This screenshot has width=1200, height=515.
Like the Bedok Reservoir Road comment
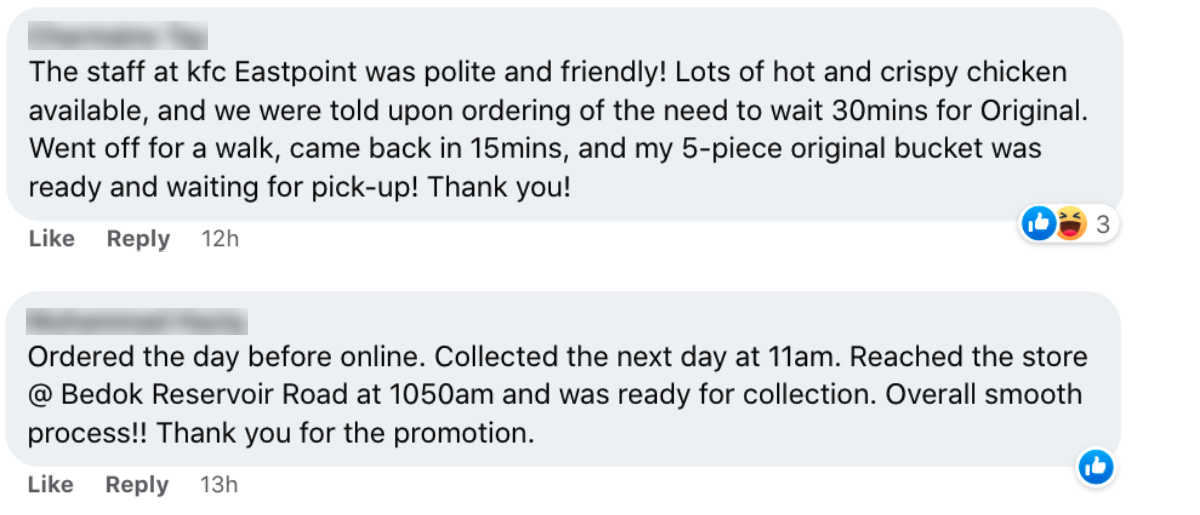point(51,485)
